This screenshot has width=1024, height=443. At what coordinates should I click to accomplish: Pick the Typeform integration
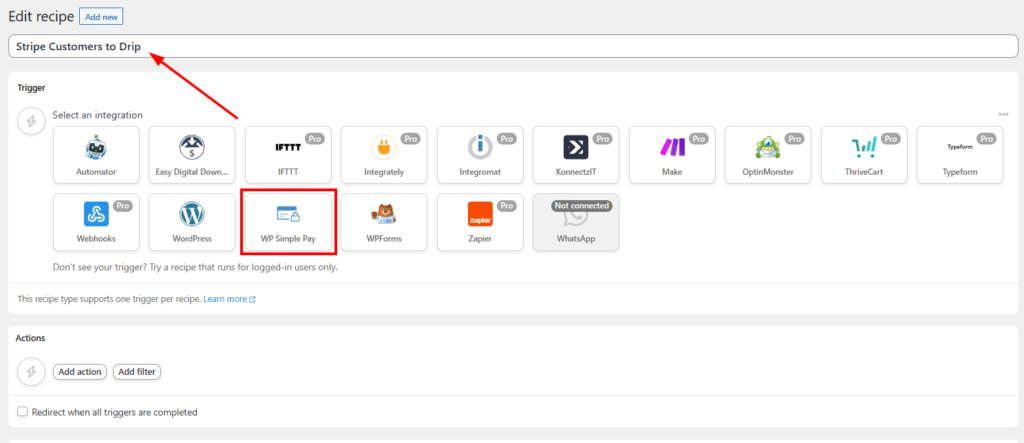[960, 154]
